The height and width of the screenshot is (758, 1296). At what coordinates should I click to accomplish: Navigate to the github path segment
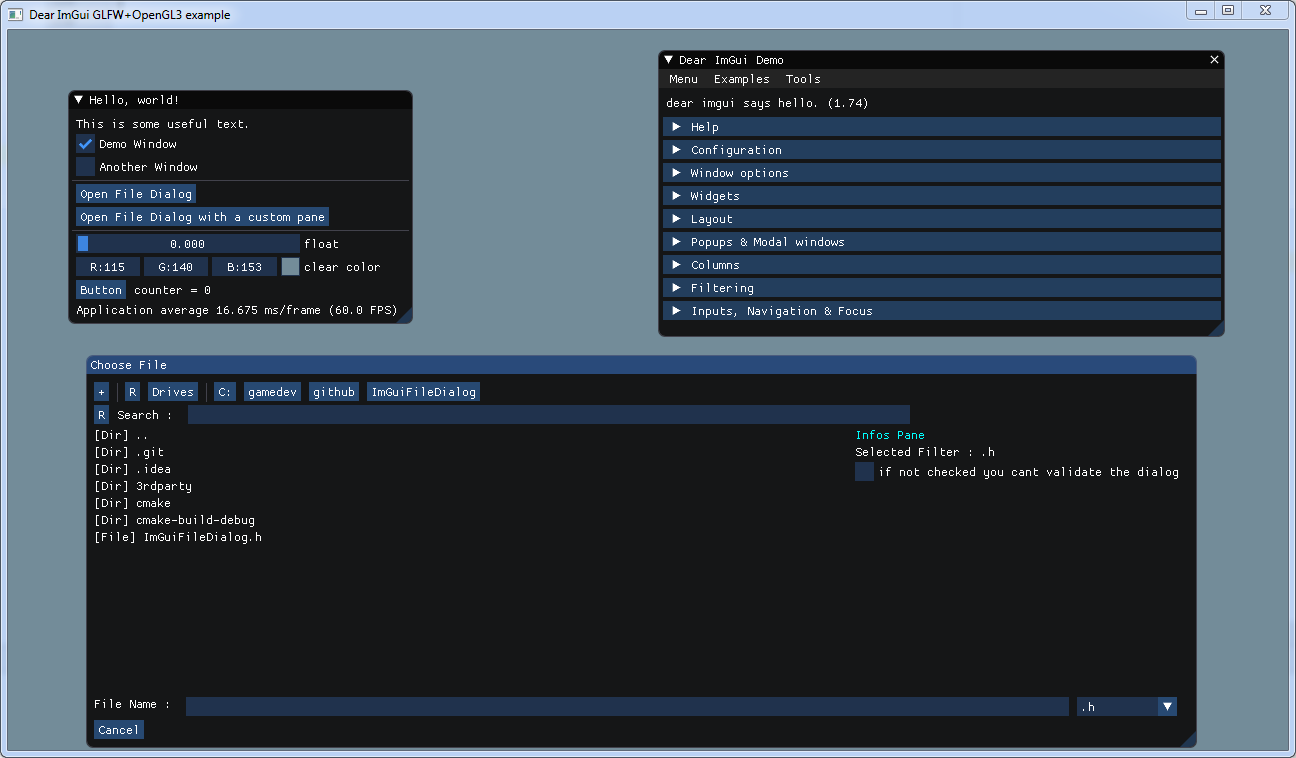[x=334, y=392]
